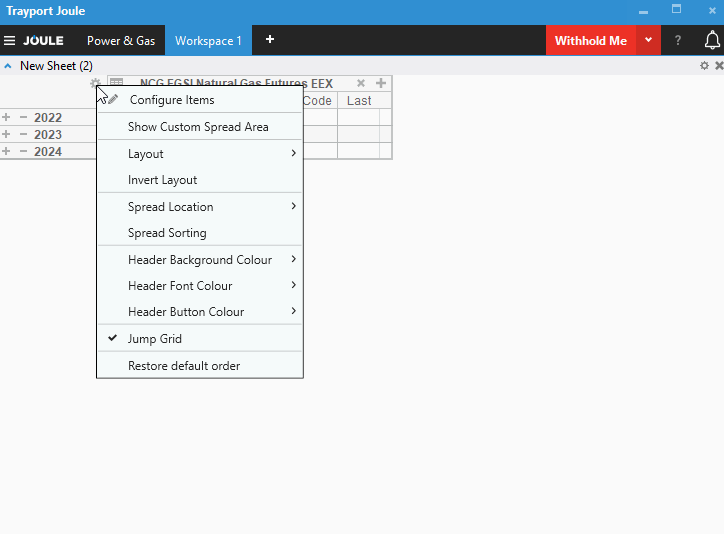Click the minus icon beside 2024 row
724x534 pixels.
23,152
